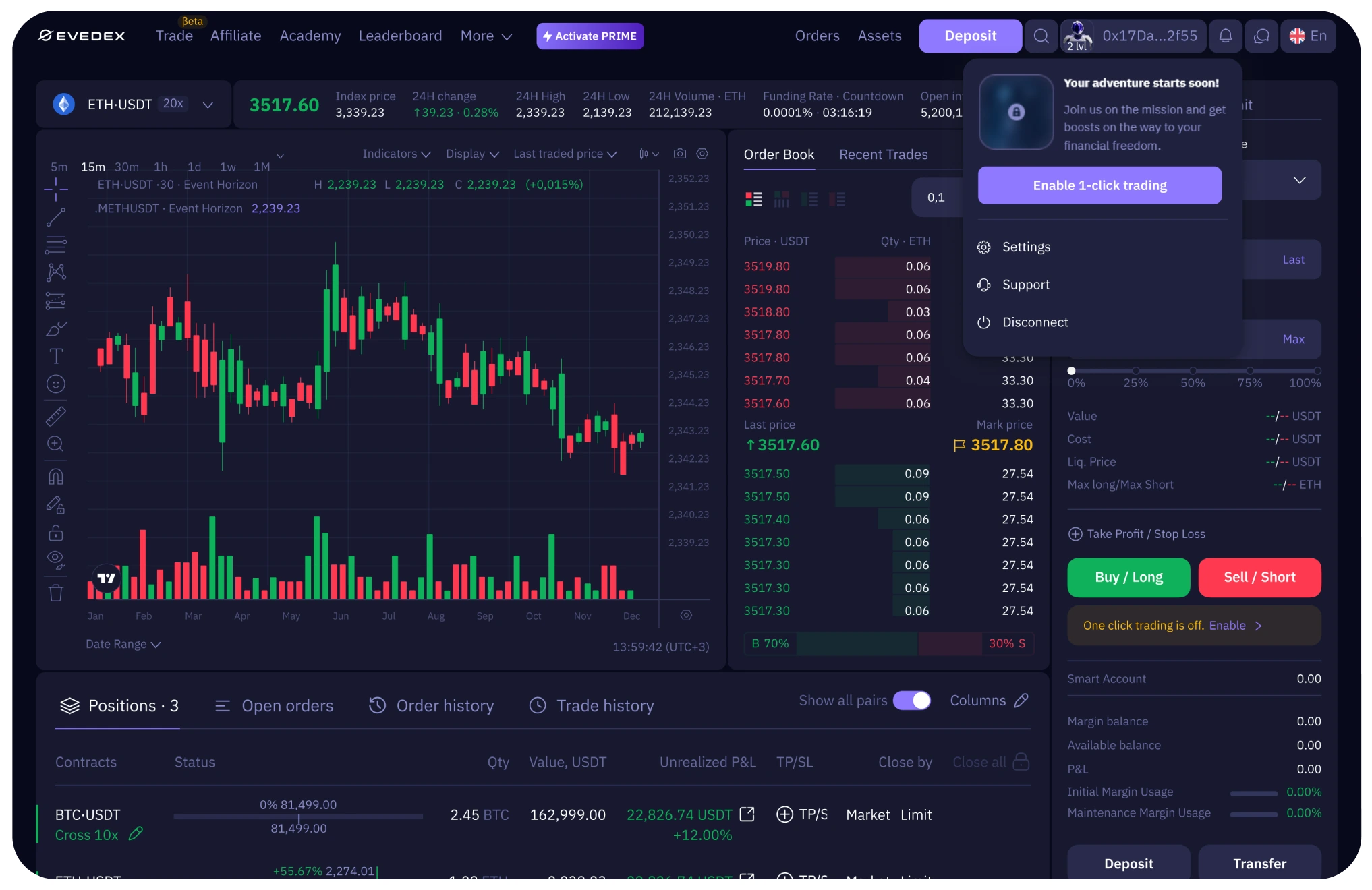The width and height of the screenshot is (1372, 890).
Task: Open the Trade history tab
Action: point(592,706)
